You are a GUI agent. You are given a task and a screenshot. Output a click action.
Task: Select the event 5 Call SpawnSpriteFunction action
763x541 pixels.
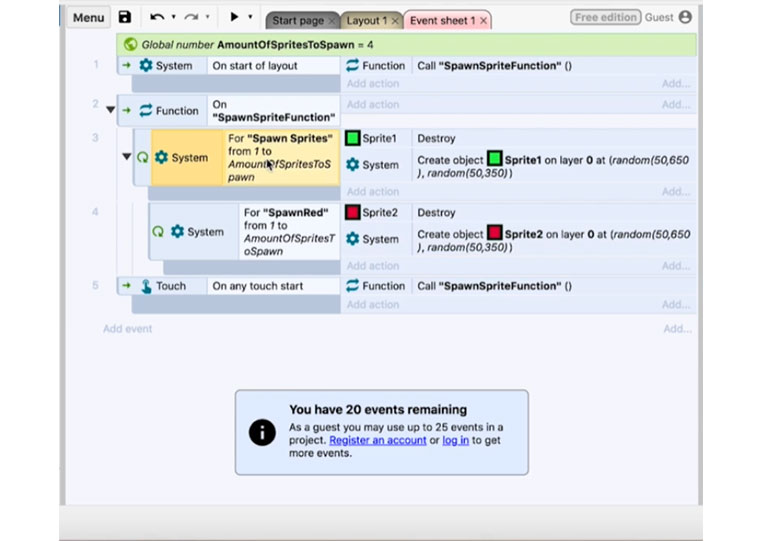click(x=554, y=286)
